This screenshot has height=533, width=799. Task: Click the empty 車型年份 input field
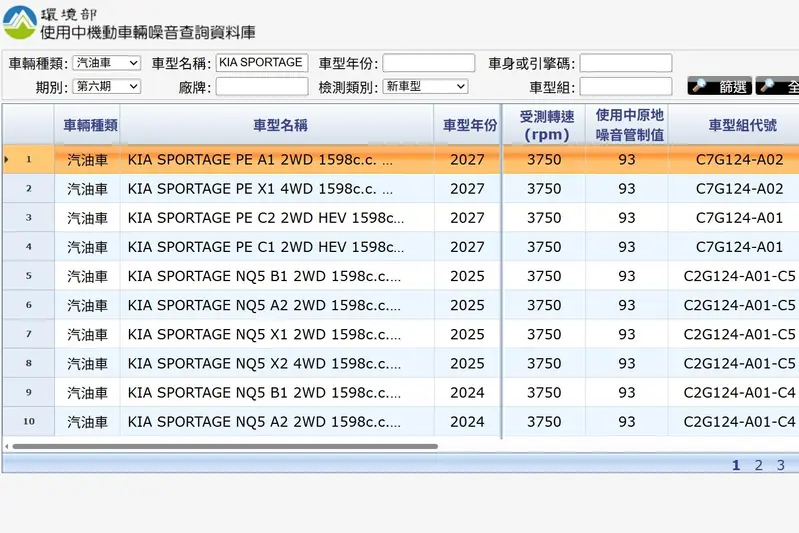coord(429,63)
